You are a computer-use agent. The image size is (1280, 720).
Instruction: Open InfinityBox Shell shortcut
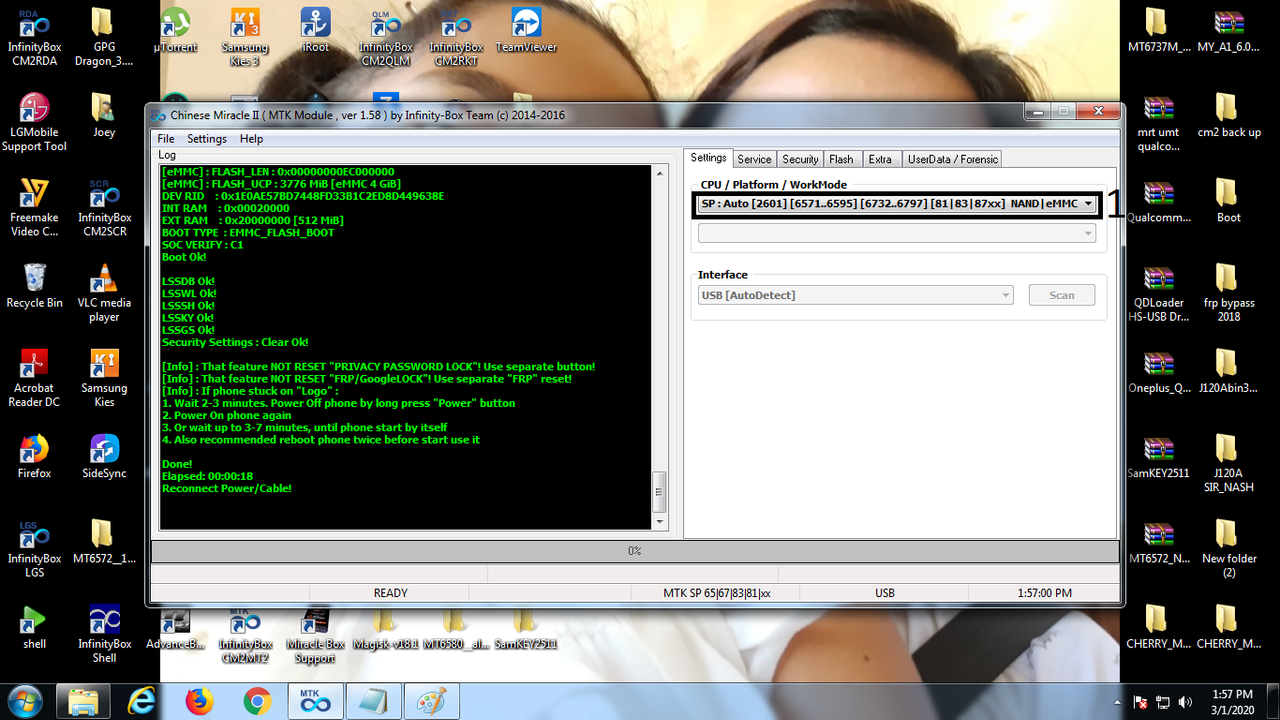pyautogui.click(x=104, y=633)
